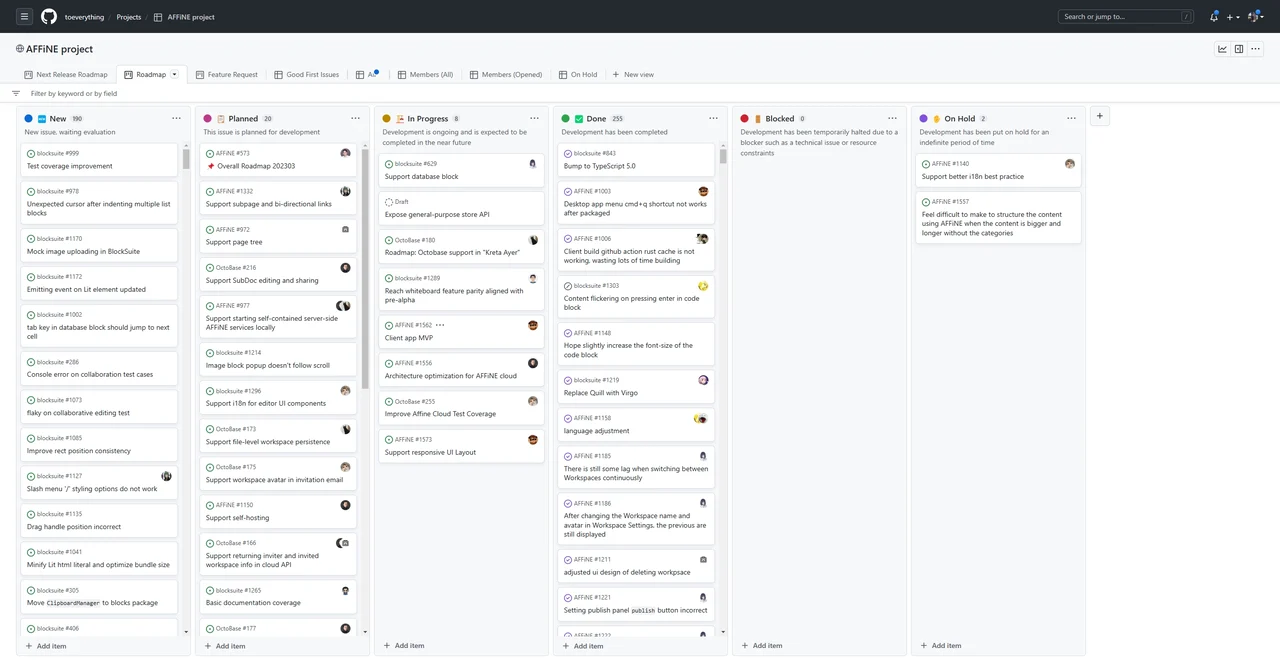Screen dimensions: 1280x660
Task: Click the avatar on Octobase Kreta Ayer roadmap card
Action: pyautogui.click(x=533, y=240)
